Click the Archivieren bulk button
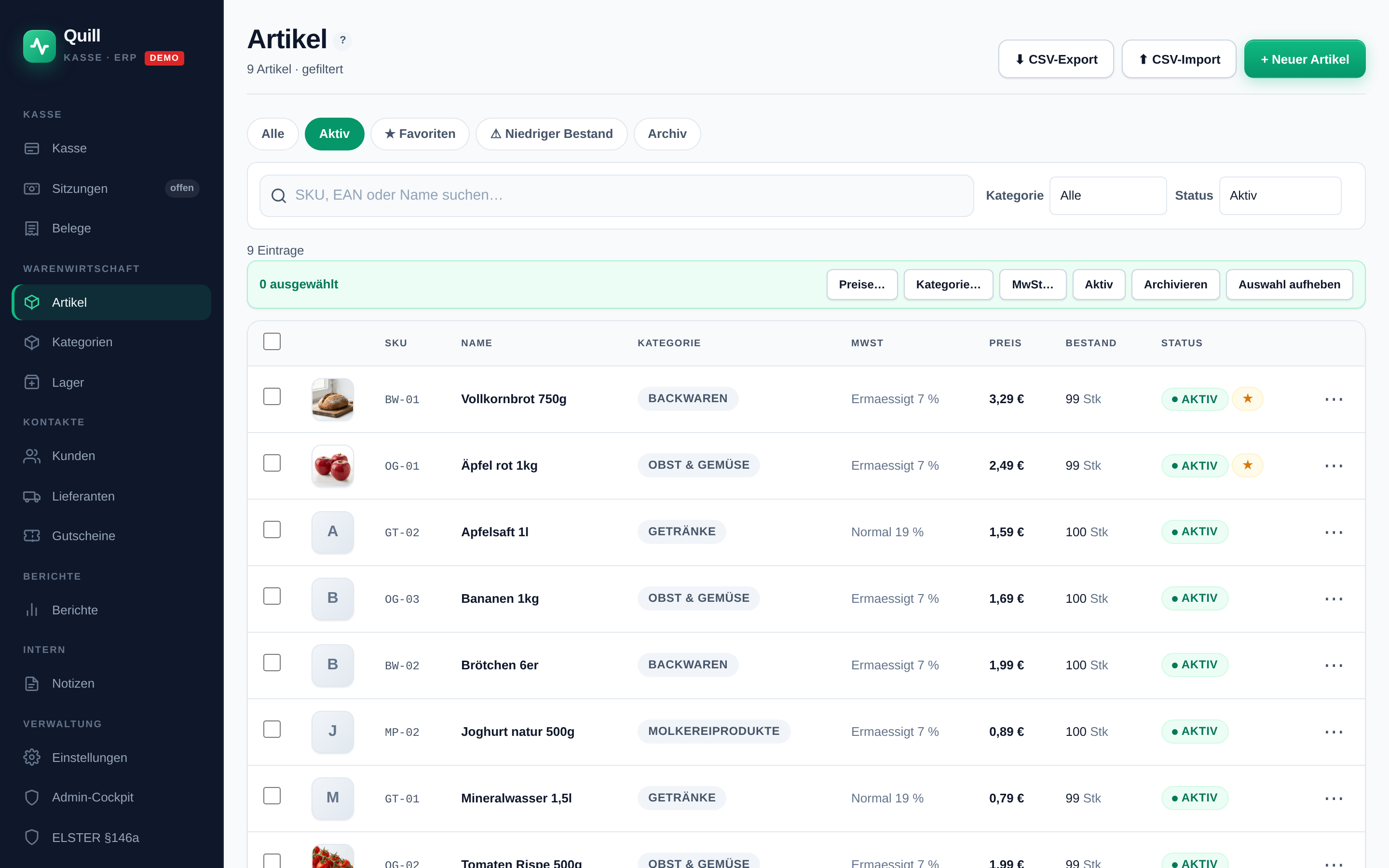The image size is (1389, 868). point(1175,285)
